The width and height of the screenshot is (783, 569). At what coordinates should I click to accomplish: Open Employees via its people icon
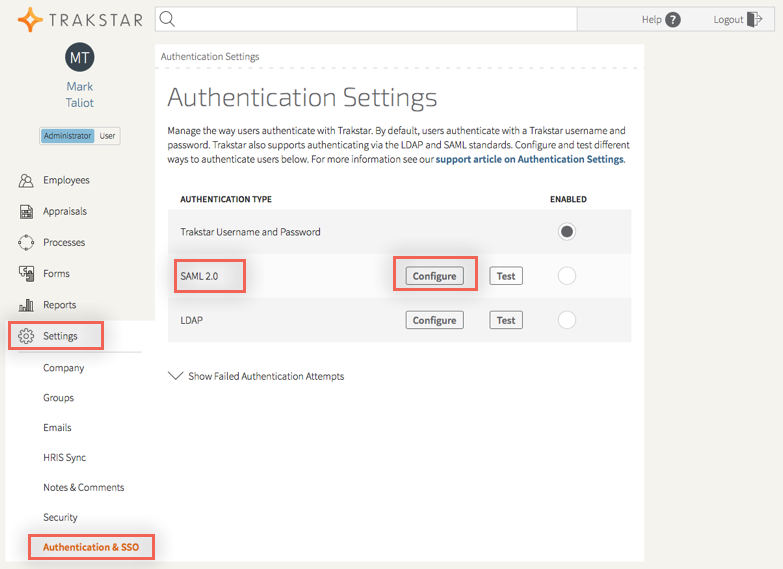27,181
